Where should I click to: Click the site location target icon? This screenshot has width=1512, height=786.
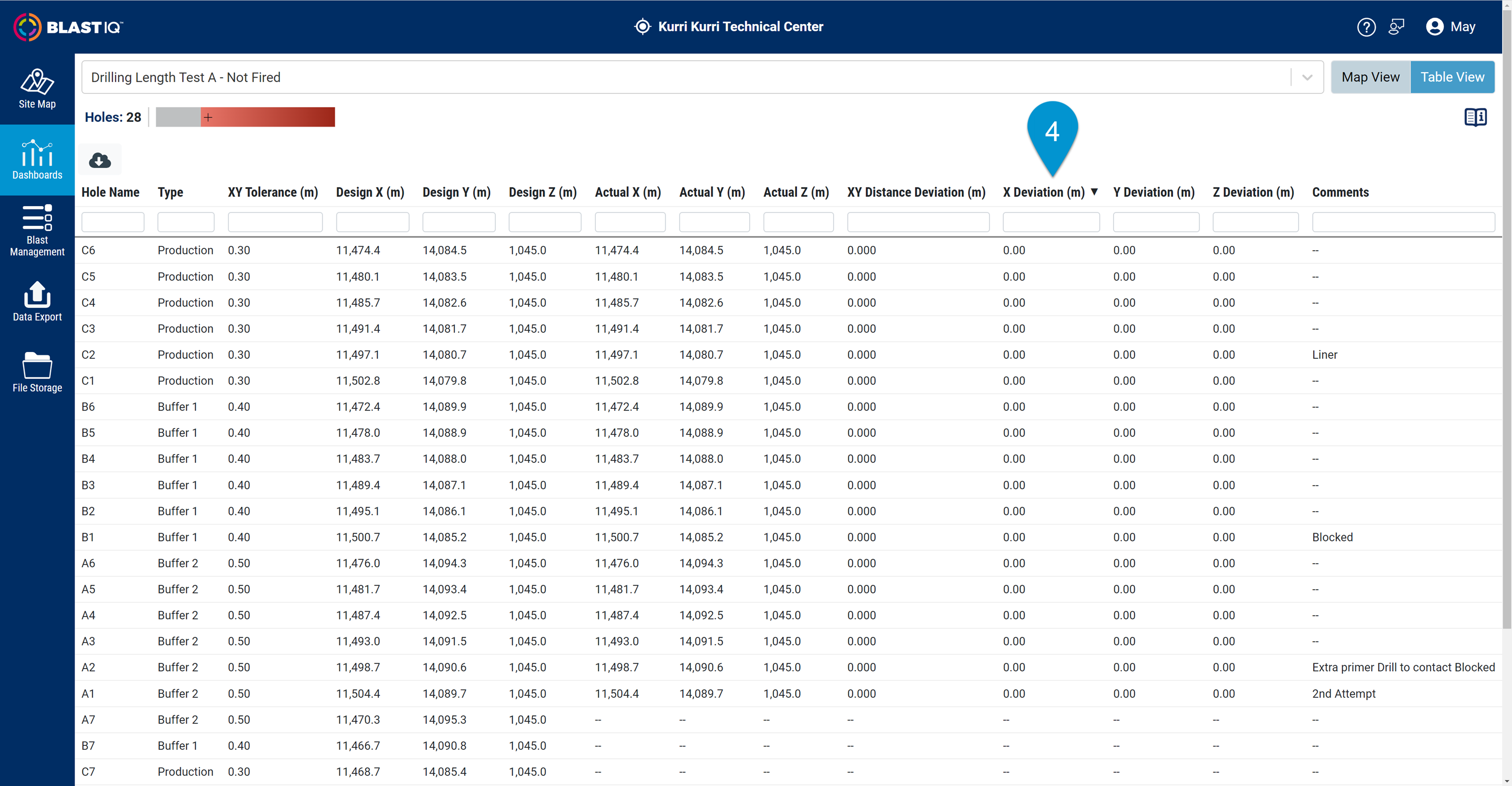click(x=643, y=27)
